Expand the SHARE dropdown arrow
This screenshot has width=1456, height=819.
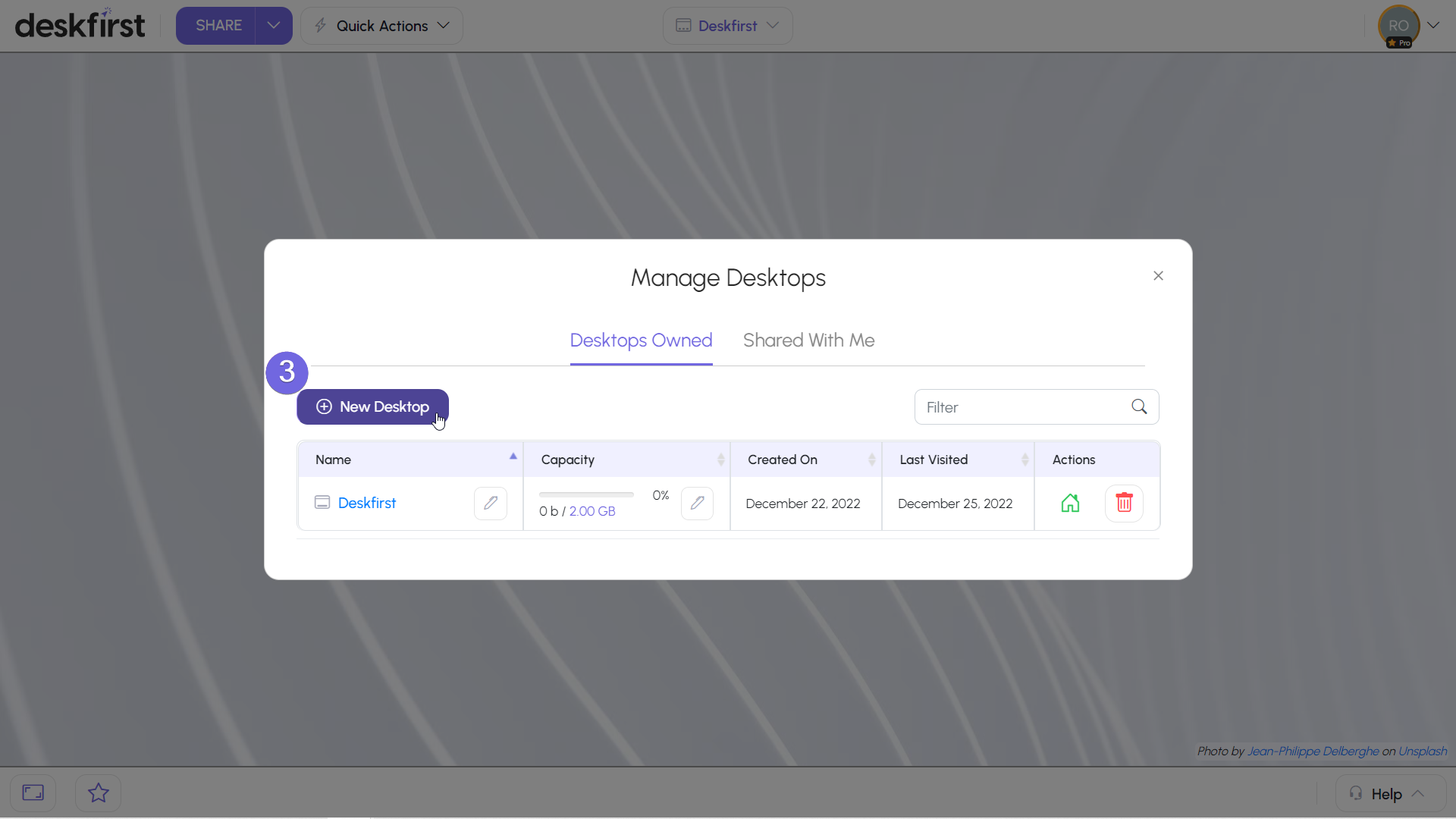(x=274, y=26)
